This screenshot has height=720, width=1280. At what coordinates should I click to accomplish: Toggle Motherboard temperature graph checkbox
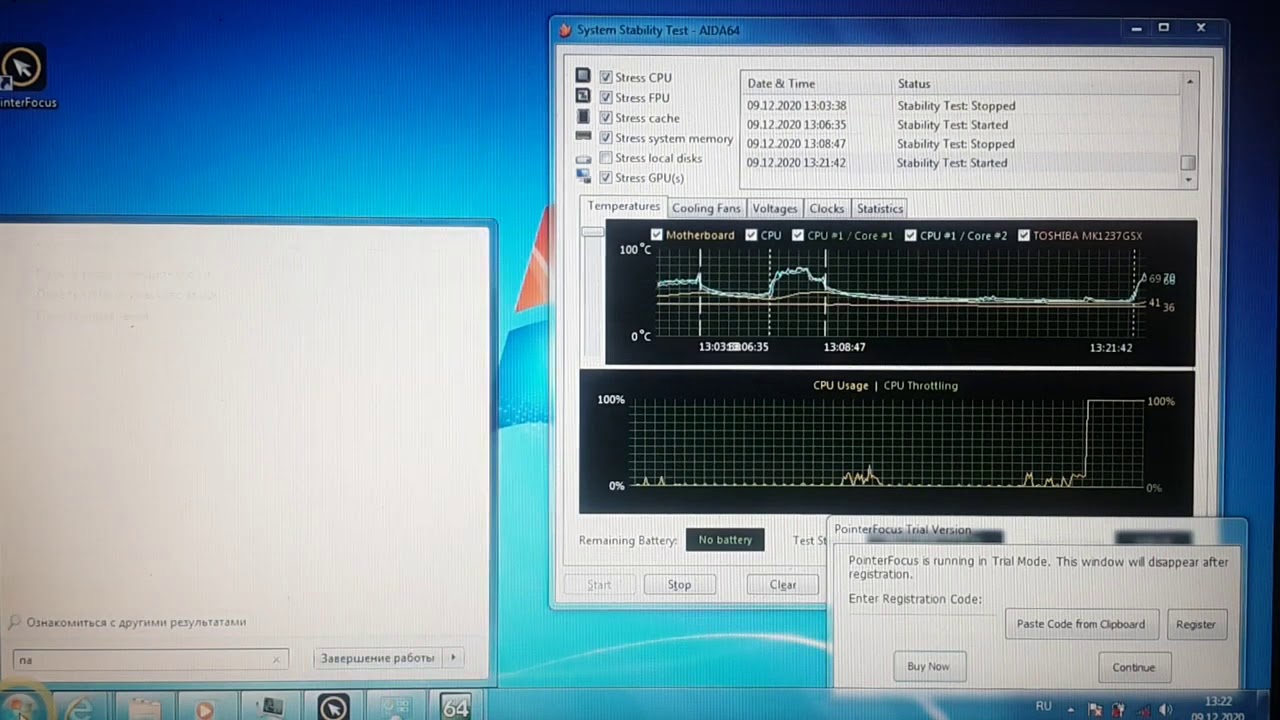click(657, 235)
